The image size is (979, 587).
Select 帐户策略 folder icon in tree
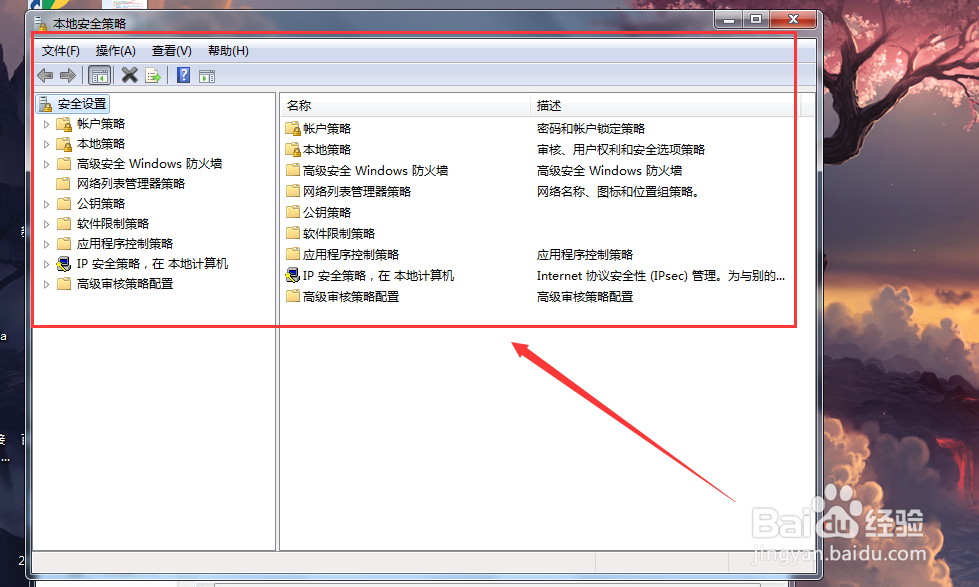[64, 124]
